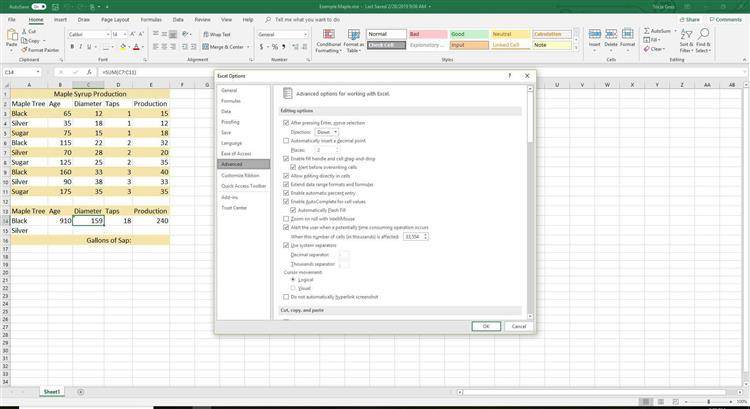Uncheck 'Enable AutoComplete for cell values'
This screenshot has height=409, width=750.
tap(286, 202)
